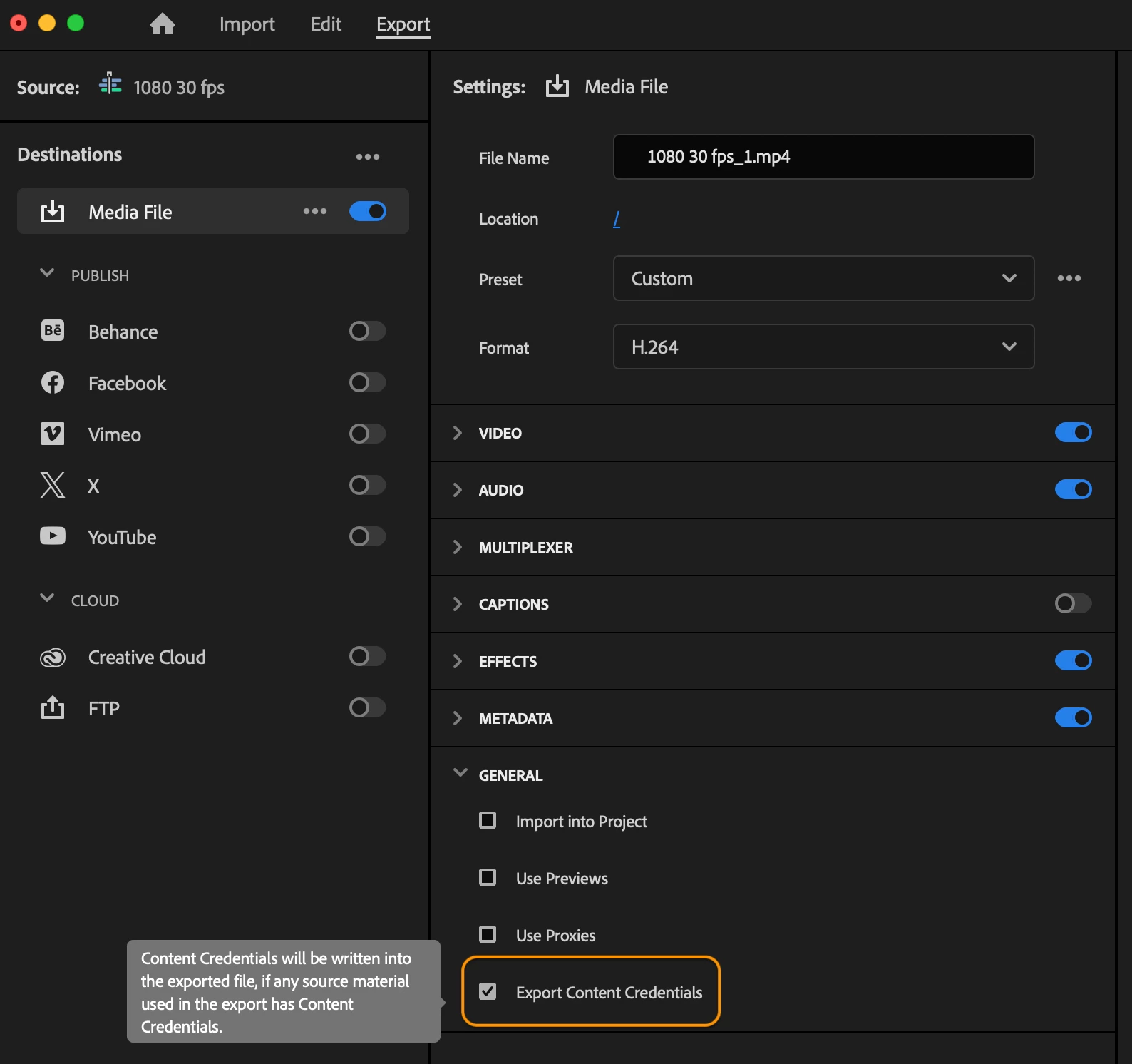This screenshot has height=1064, width=1132.
Task: Collapse the CLOUD section
Action: [47, 598]
